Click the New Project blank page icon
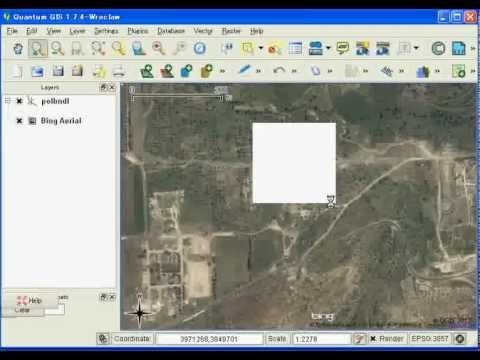Screen dimensions: 480x360 click(17, 71)
